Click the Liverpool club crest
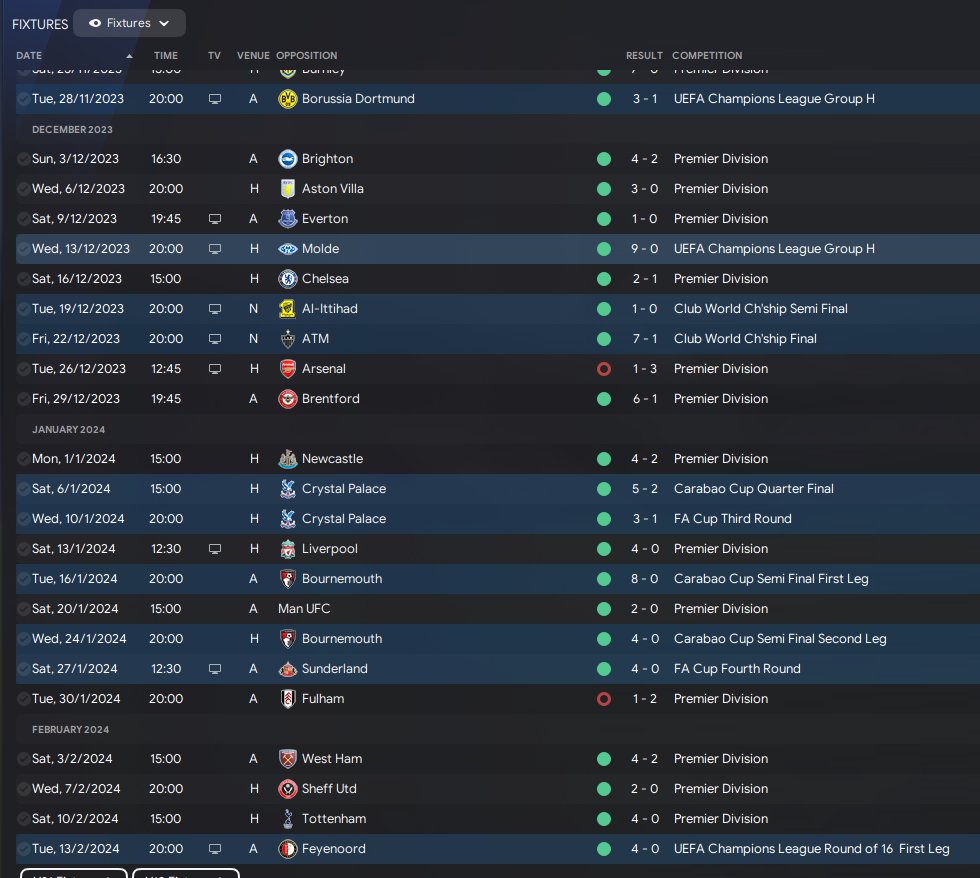The width and height of the screenshot is (980, 878). click(288, 549)
